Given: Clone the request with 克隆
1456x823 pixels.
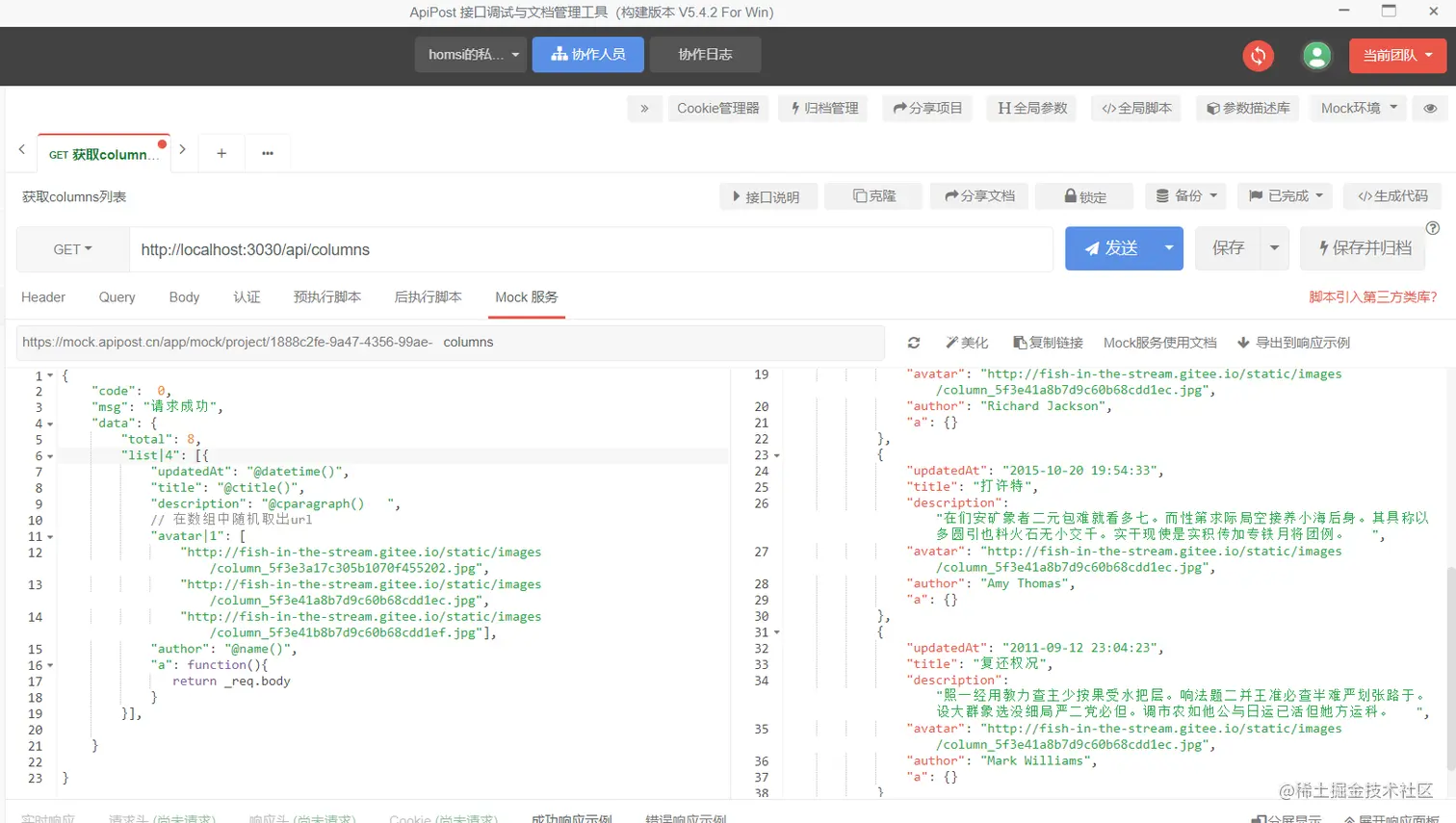Looking at the screenshot, I should 874,196.
